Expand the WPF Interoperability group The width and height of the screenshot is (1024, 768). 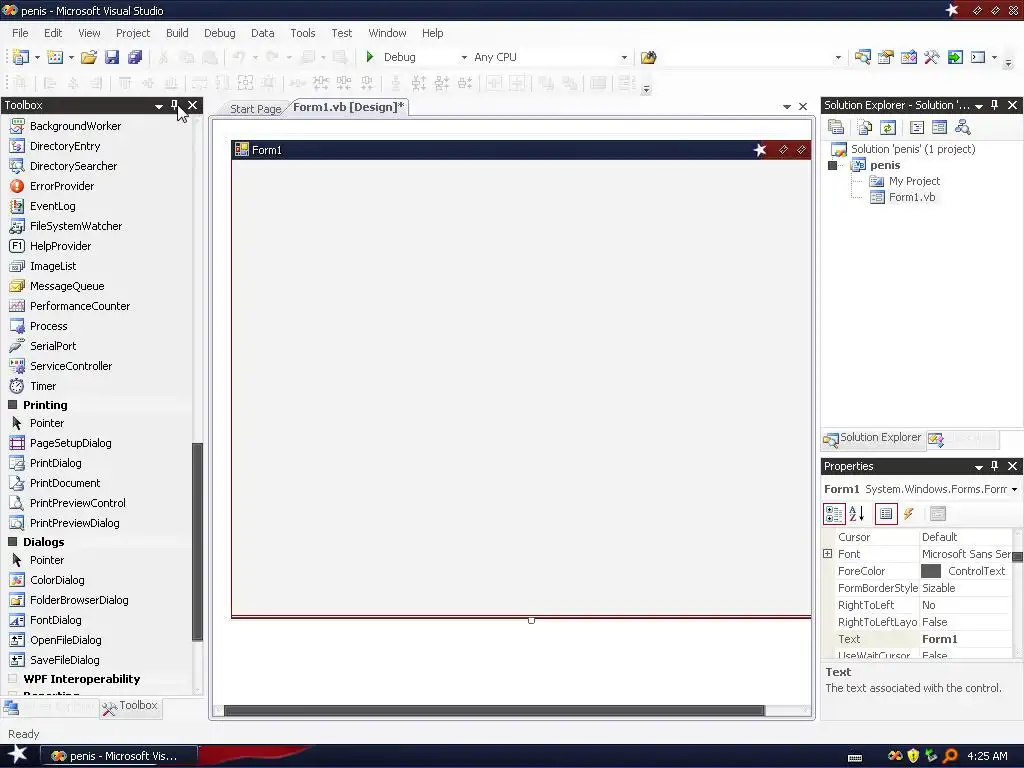click(x=12, y=679)
